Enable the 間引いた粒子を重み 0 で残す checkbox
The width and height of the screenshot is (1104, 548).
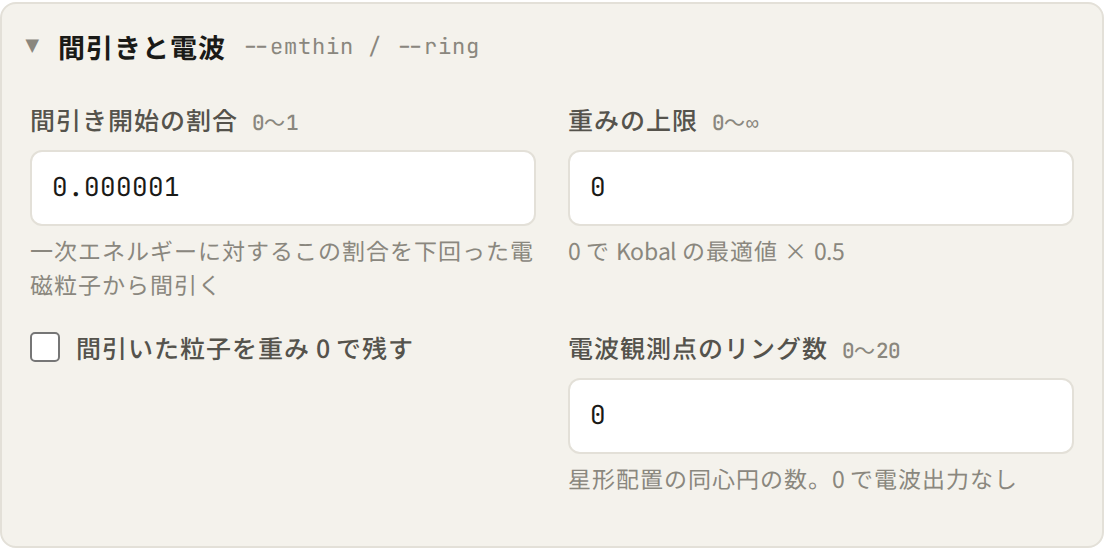(x=45, y=348)
